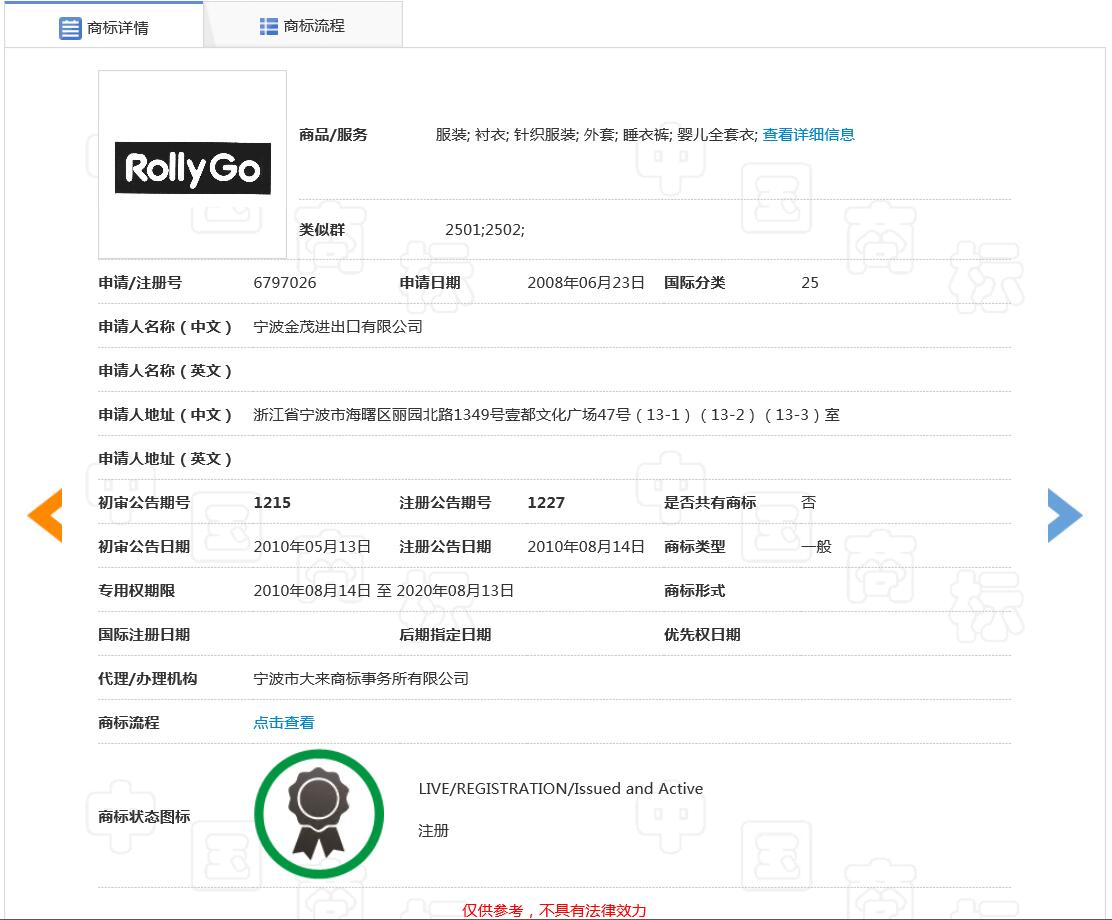The height and width of the screenshot is (920, 1112).
Task: Go to next trademark with blue arrow
Action: coord(1065,515)
